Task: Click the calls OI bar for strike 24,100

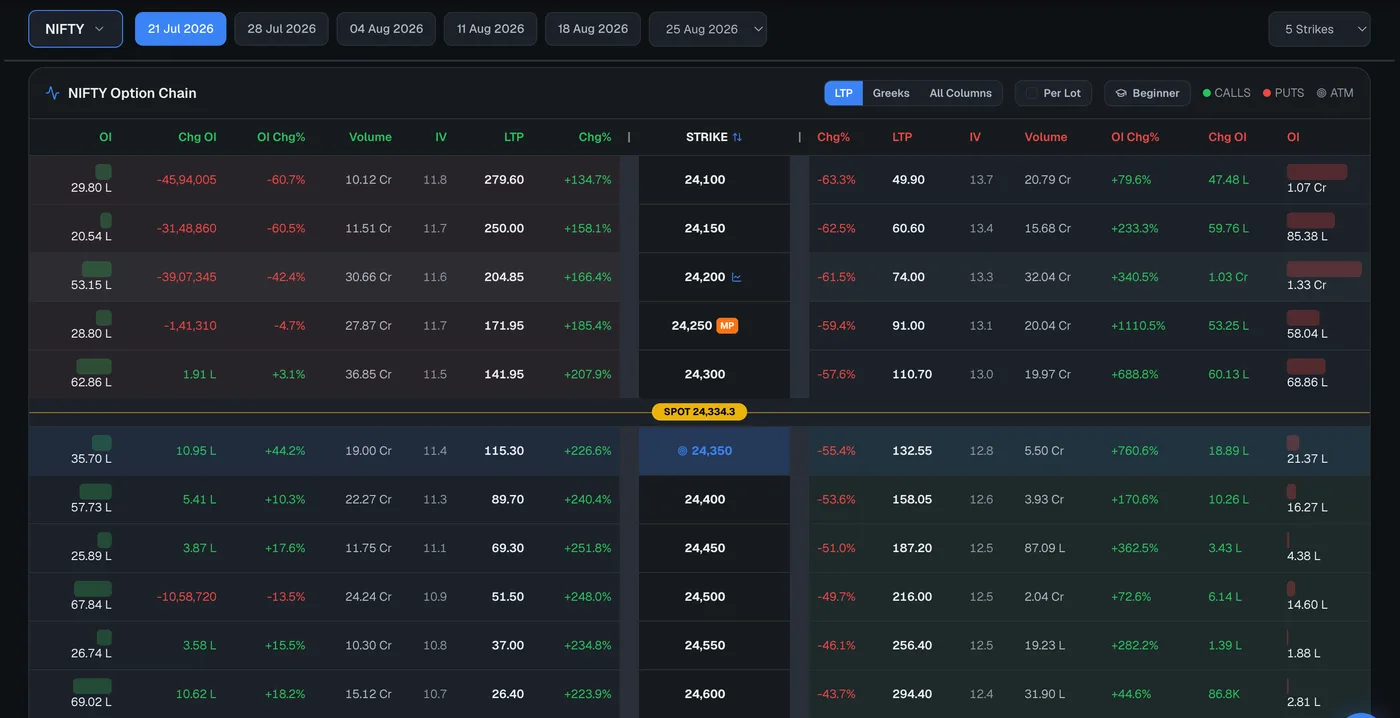Action: point(103,172)
